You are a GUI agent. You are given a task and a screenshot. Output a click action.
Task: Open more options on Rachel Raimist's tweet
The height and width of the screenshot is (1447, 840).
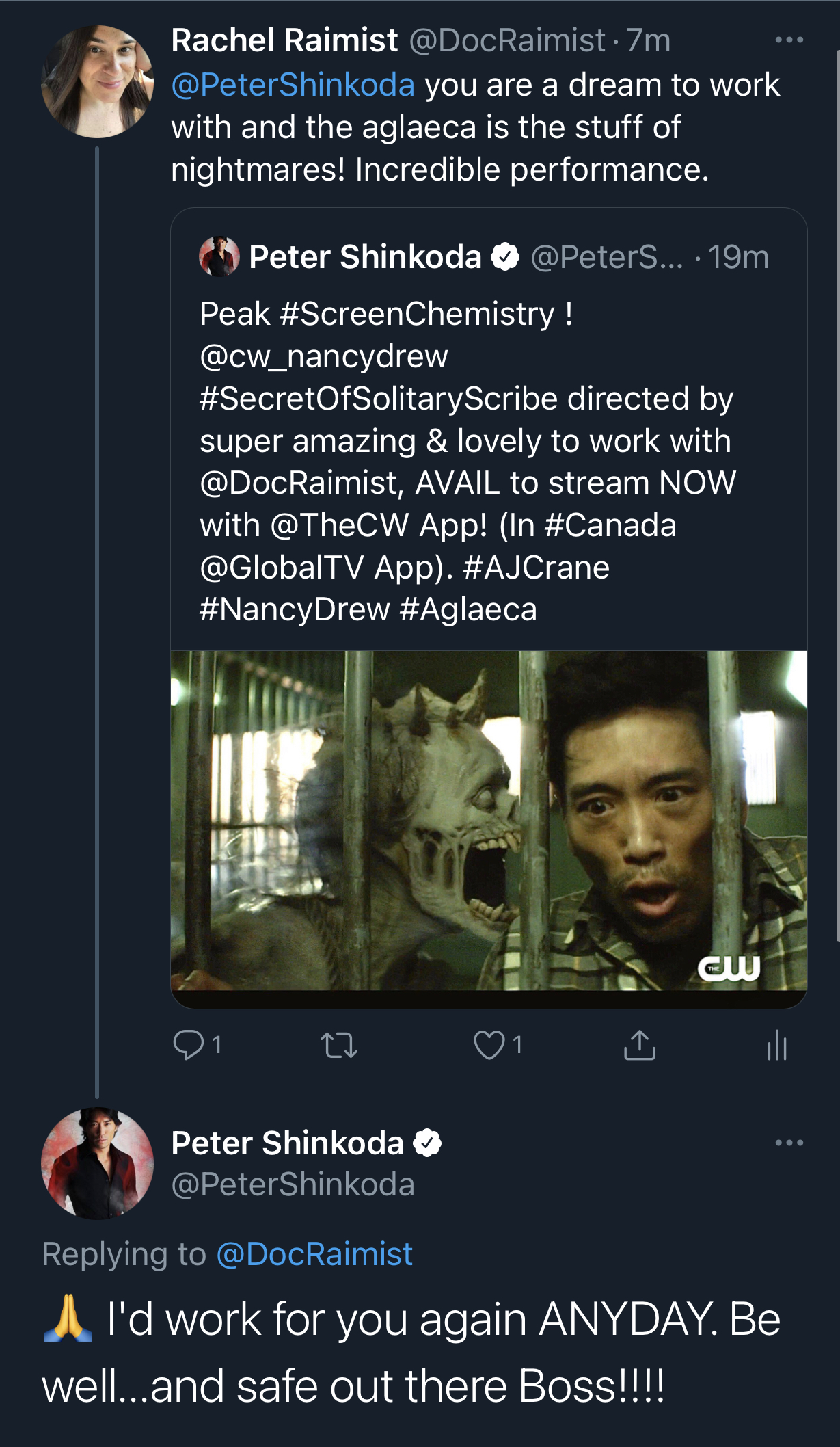(789, 40)
